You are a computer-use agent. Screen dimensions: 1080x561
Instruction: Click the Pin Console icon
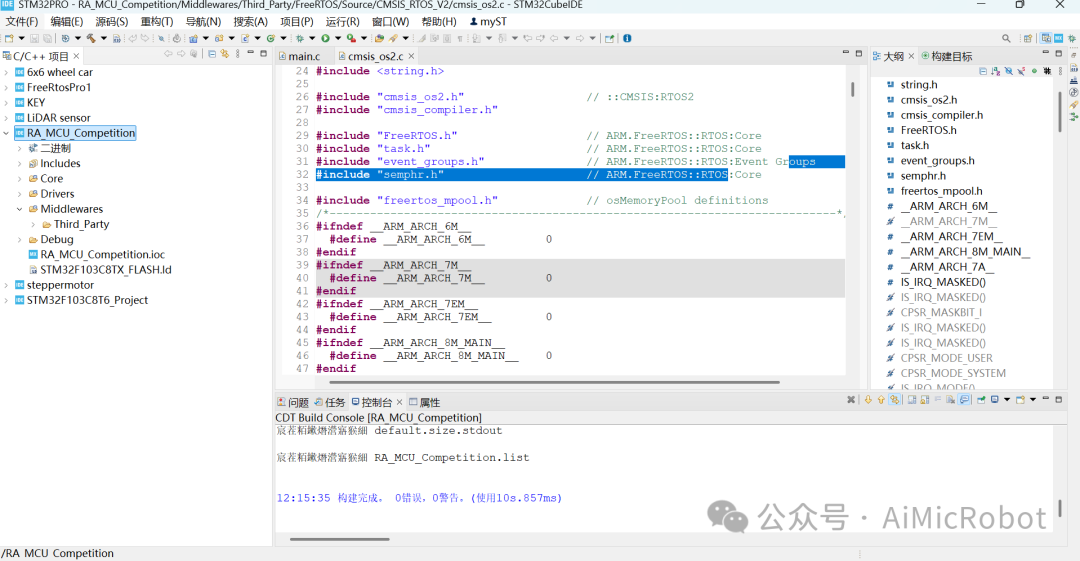pyautogui.click(x=982, y=400)
